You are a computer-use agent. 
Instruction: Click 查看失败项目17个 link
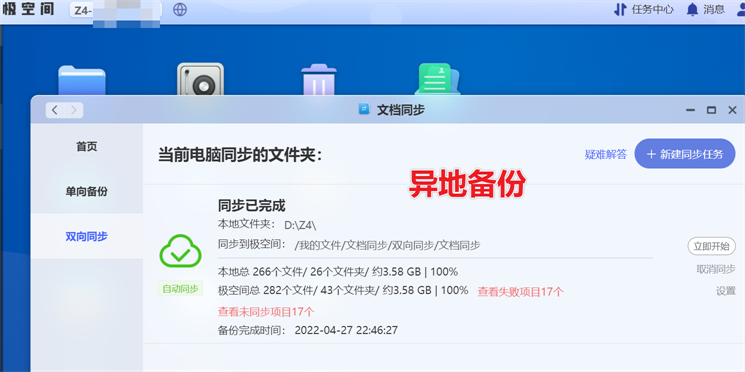520,292
